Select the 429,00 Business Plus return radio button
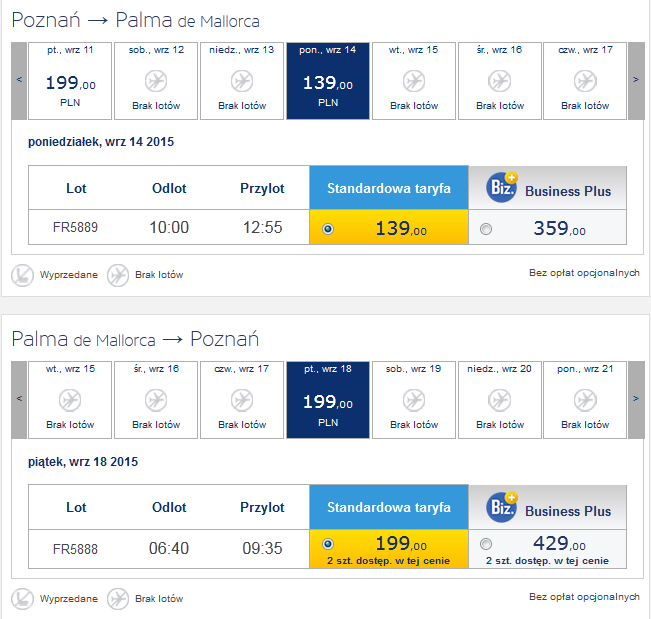The width and height of the screenshot is (651, 619). tap(486, 544)
